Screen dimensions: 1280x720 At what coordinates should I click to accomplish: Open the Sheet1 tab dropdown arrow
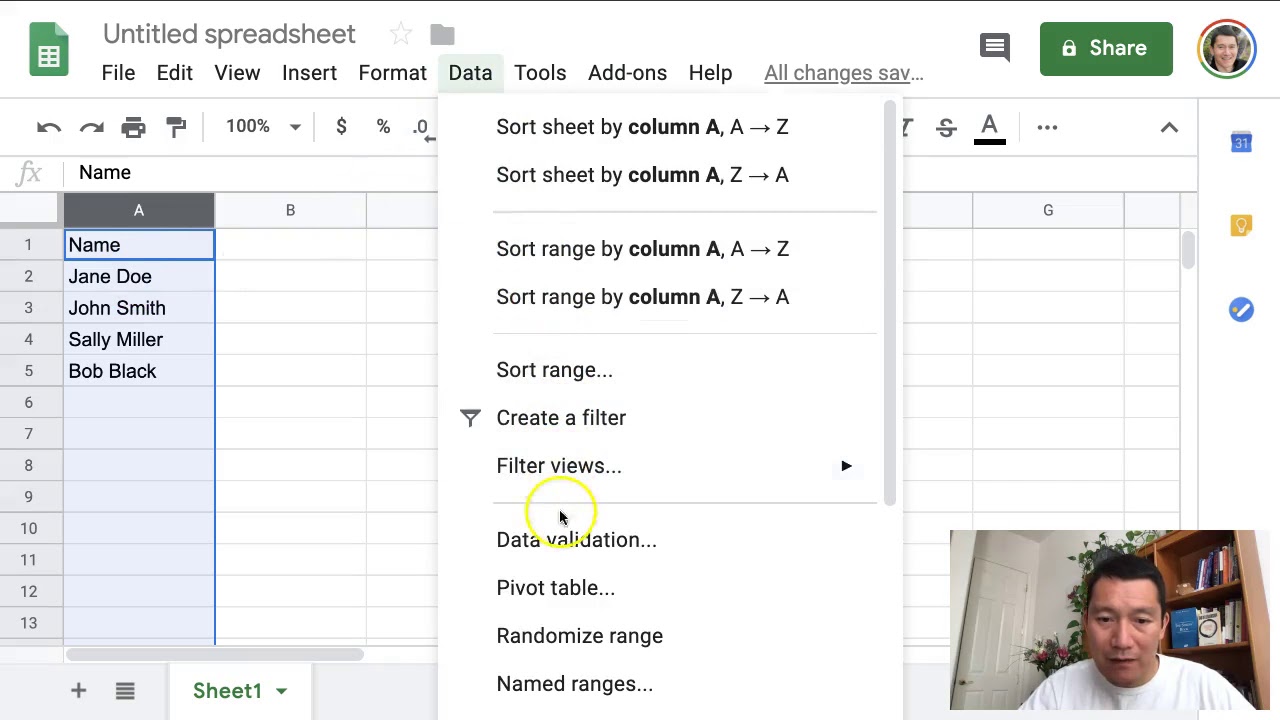282,691
